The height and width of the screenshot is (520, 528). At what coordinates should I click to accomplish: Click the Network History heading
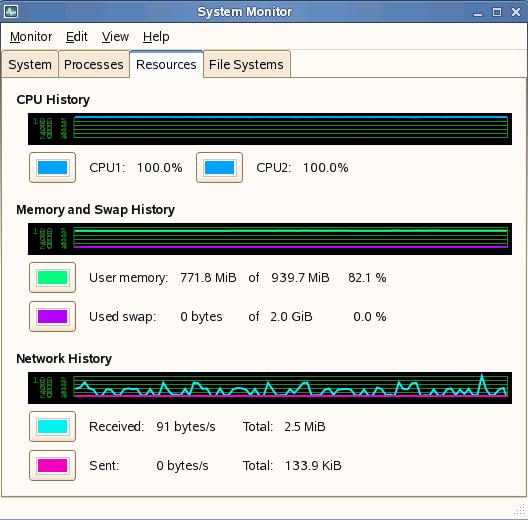click(64, 358)
